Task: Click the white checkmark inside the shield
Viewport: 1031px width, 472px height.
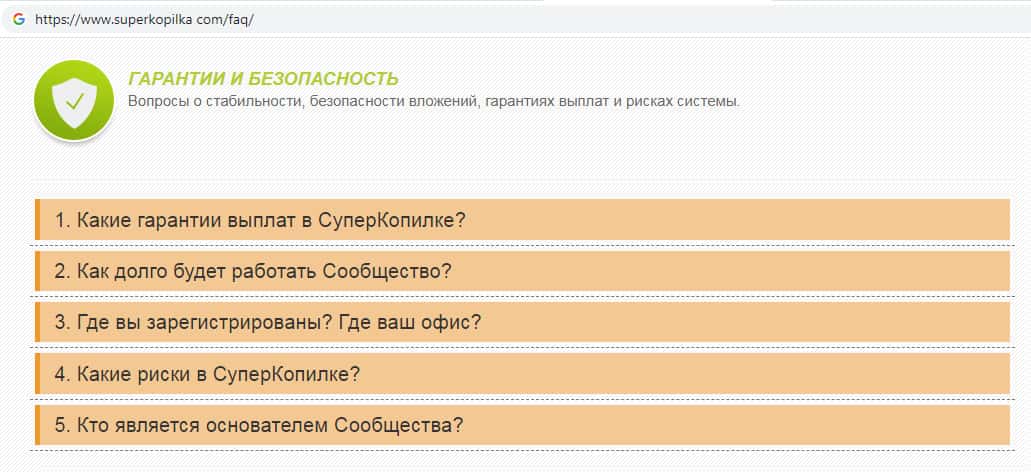Action: coord(75,101)
